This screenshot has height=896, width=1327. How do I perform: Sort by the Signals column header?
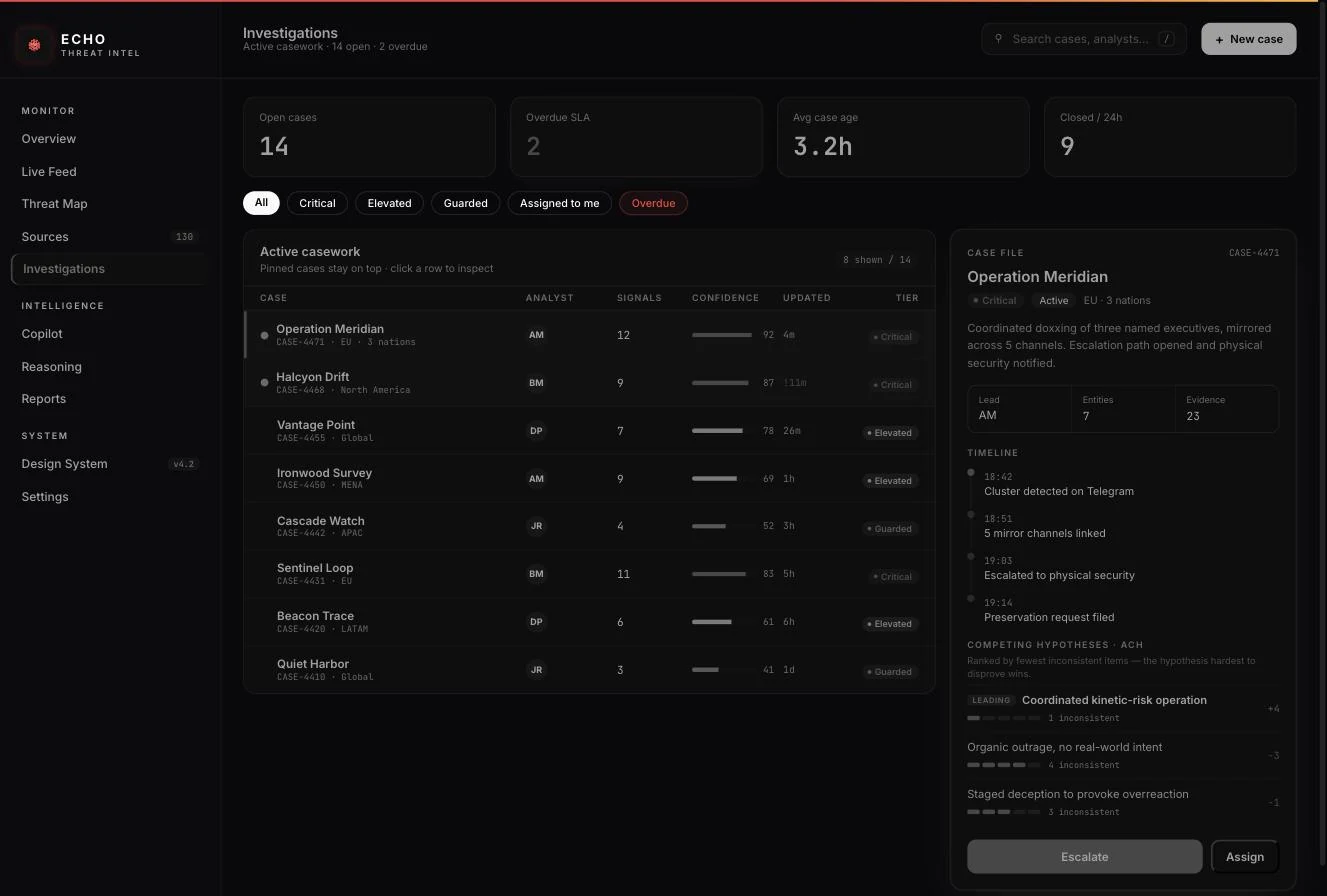(x=639, y=298)
